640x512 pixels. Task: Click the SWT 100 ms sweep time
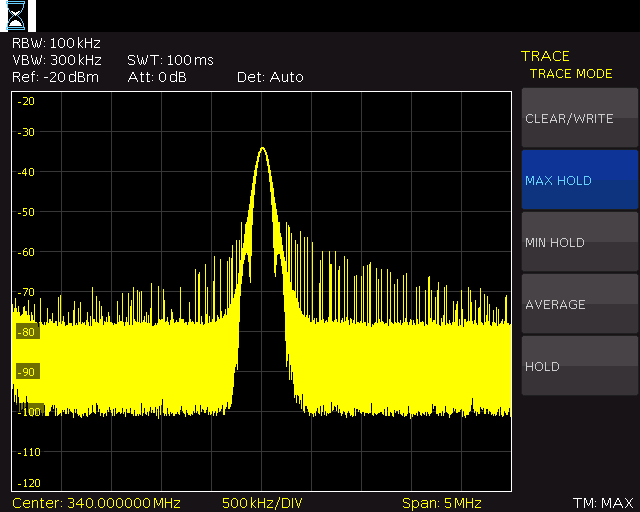click(x=170, y=60)
